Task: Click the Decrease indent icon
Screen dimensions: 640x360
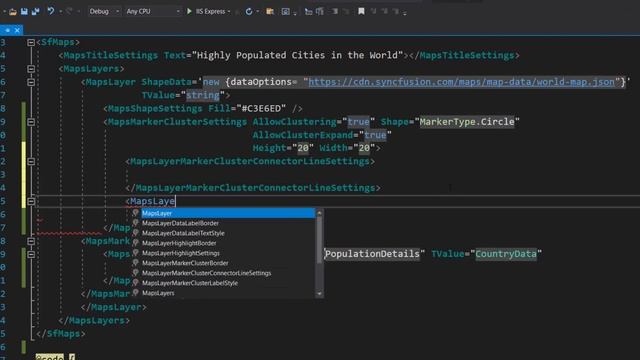Action: tap(335, 11)
